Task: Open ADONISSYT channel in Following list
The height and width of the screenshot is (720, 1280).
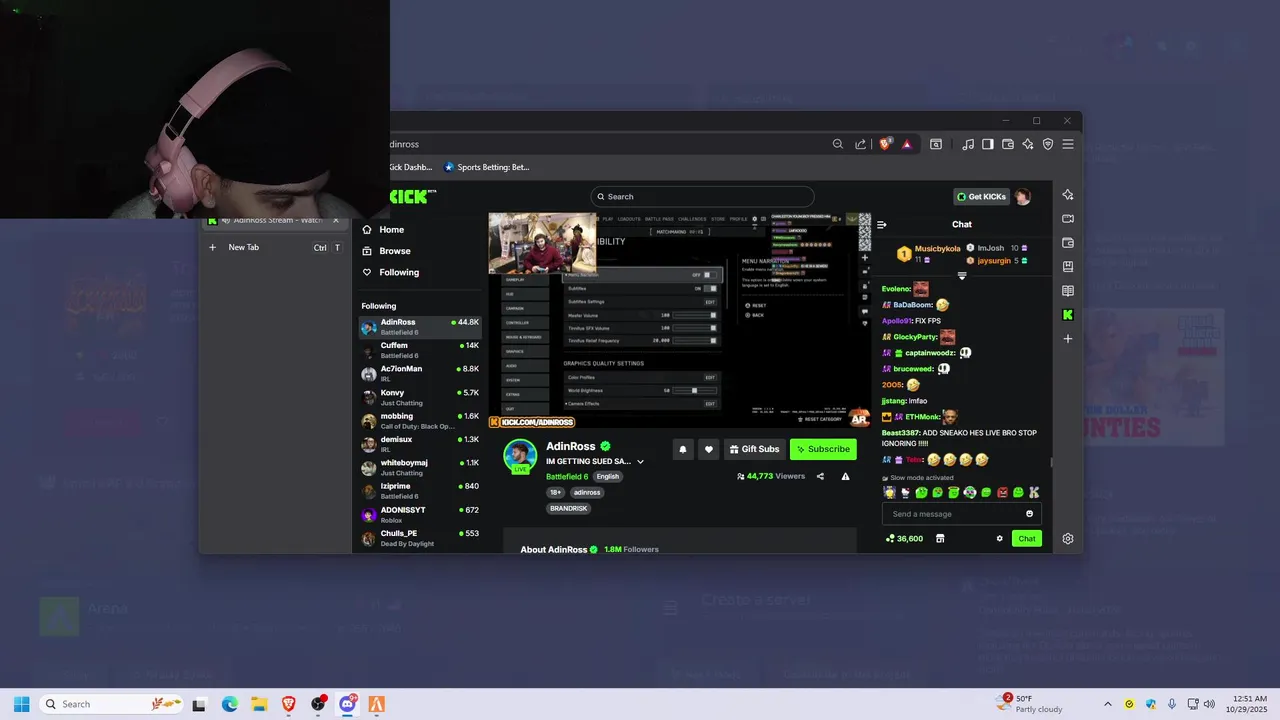Action: 420,514
